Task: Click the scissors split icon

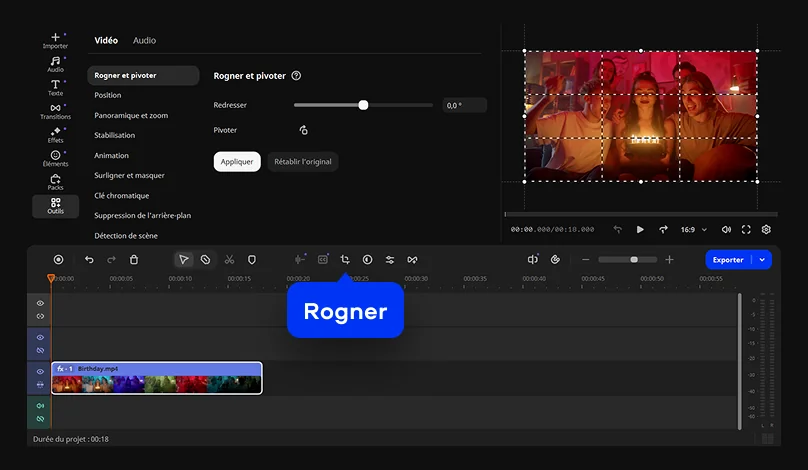Action: (x=229, y=259)
